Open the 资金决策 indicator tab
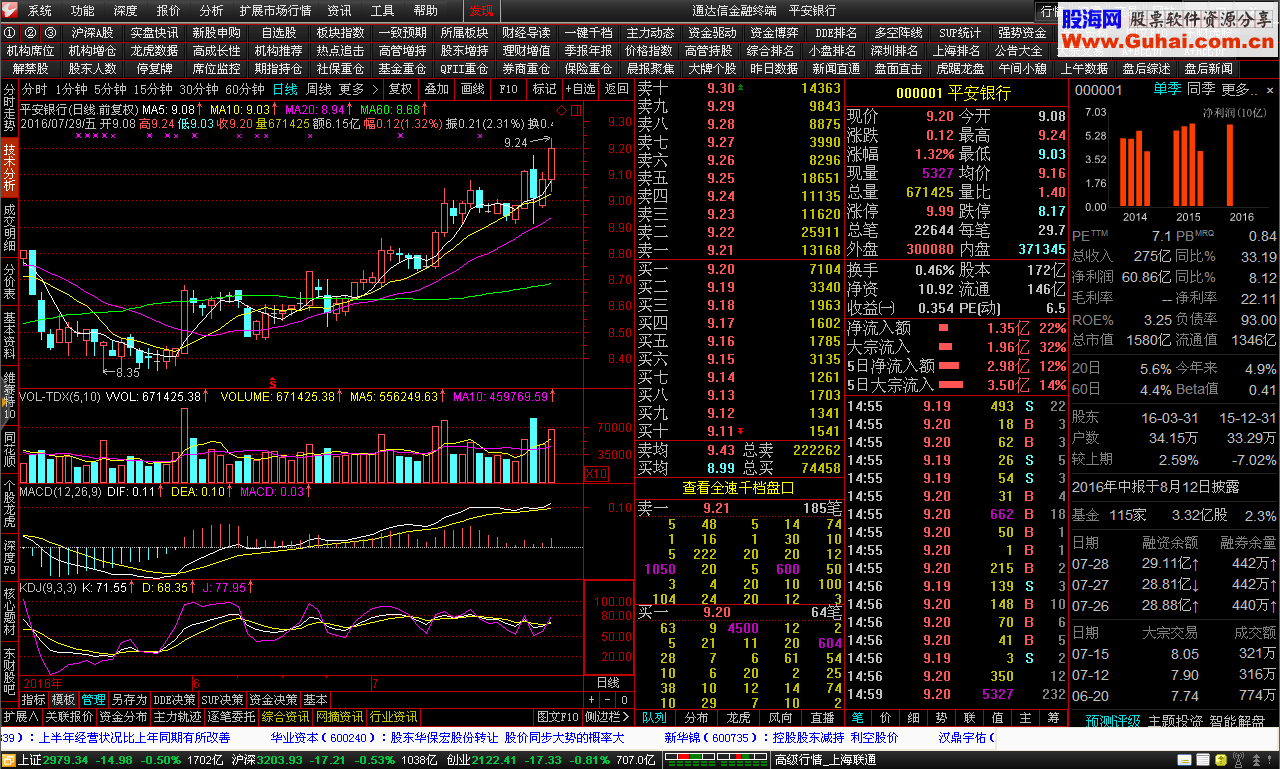The height and width of the screenshot is (769, 1280). (273, 700)
